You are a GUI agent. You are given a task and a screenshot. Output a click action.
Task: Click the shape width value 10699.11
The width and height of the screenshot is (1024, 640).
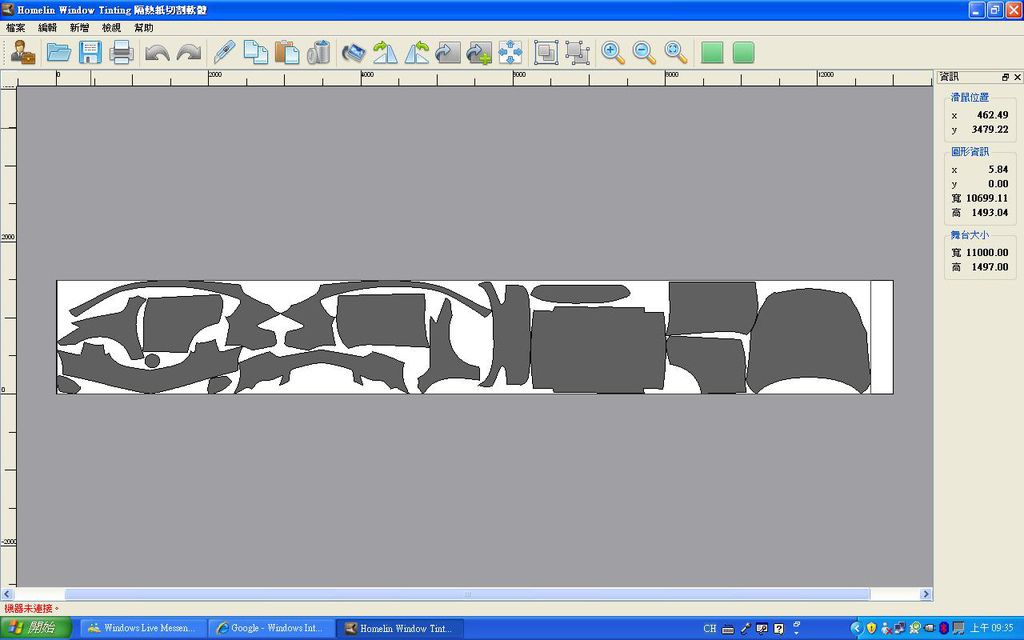coord(987,198)
